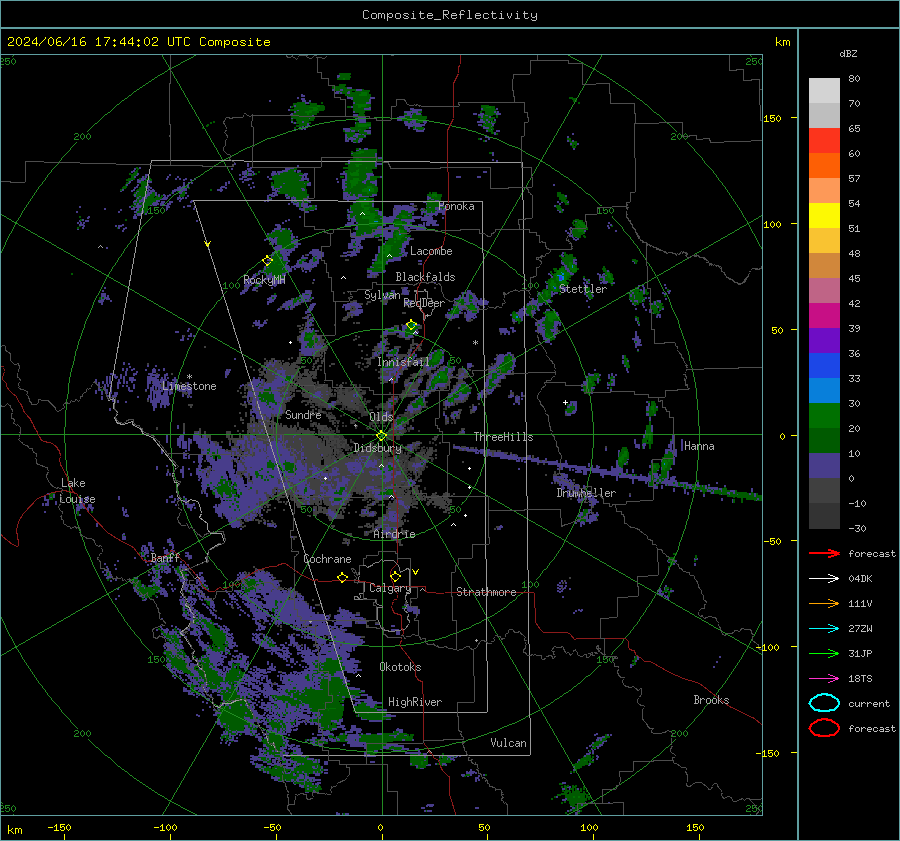The image size is (900, 841).
Task: Click the Calgary city label
Action: (x=390, y=588)
